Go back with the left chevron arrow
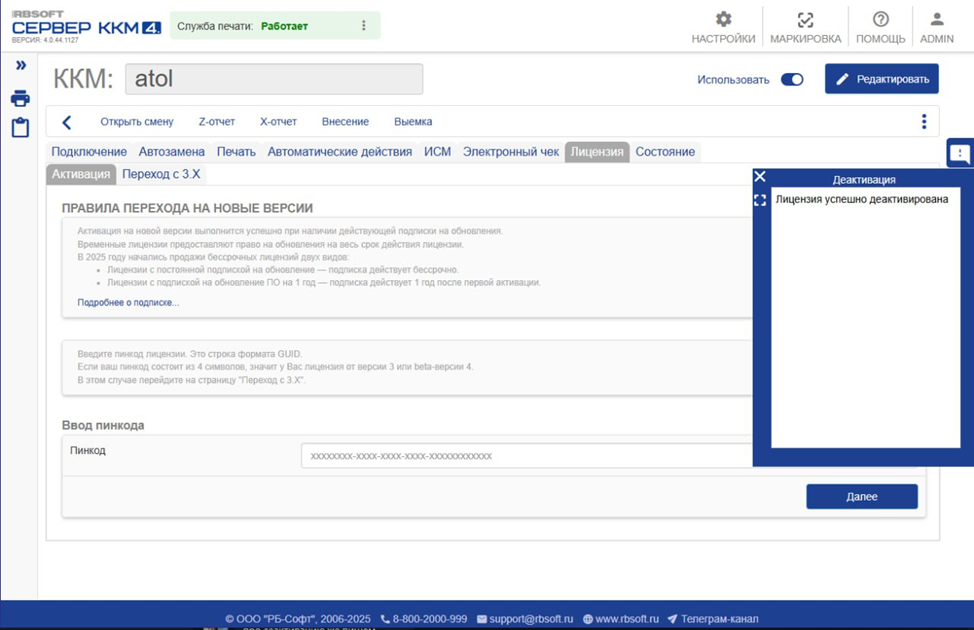 [x=67, y=122]
